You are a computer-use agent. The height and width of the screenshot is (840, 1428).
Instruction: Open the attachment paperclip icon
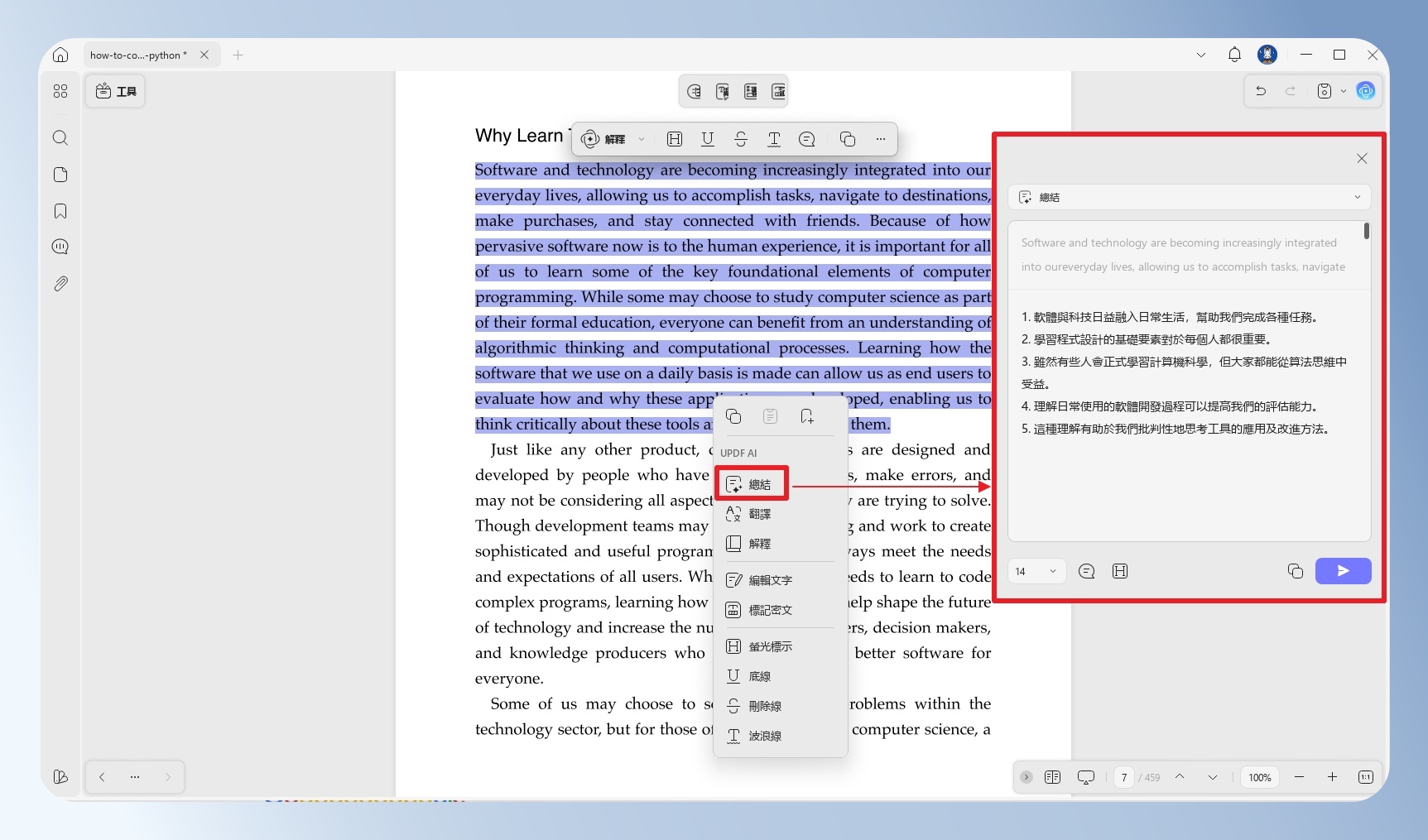[x=60, y=284]
